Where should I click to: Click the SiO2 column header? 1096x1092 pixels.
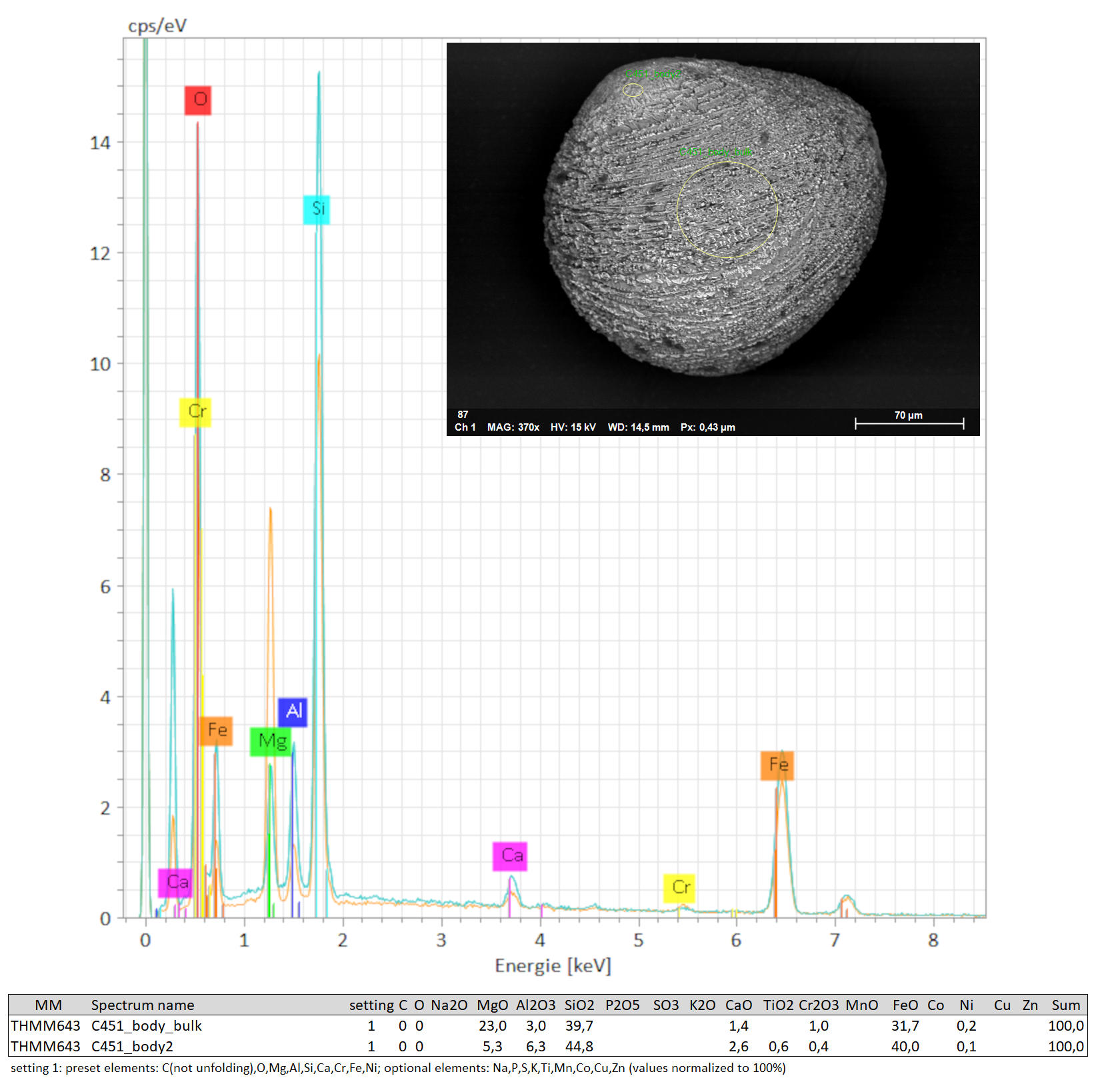(579, 1005)
